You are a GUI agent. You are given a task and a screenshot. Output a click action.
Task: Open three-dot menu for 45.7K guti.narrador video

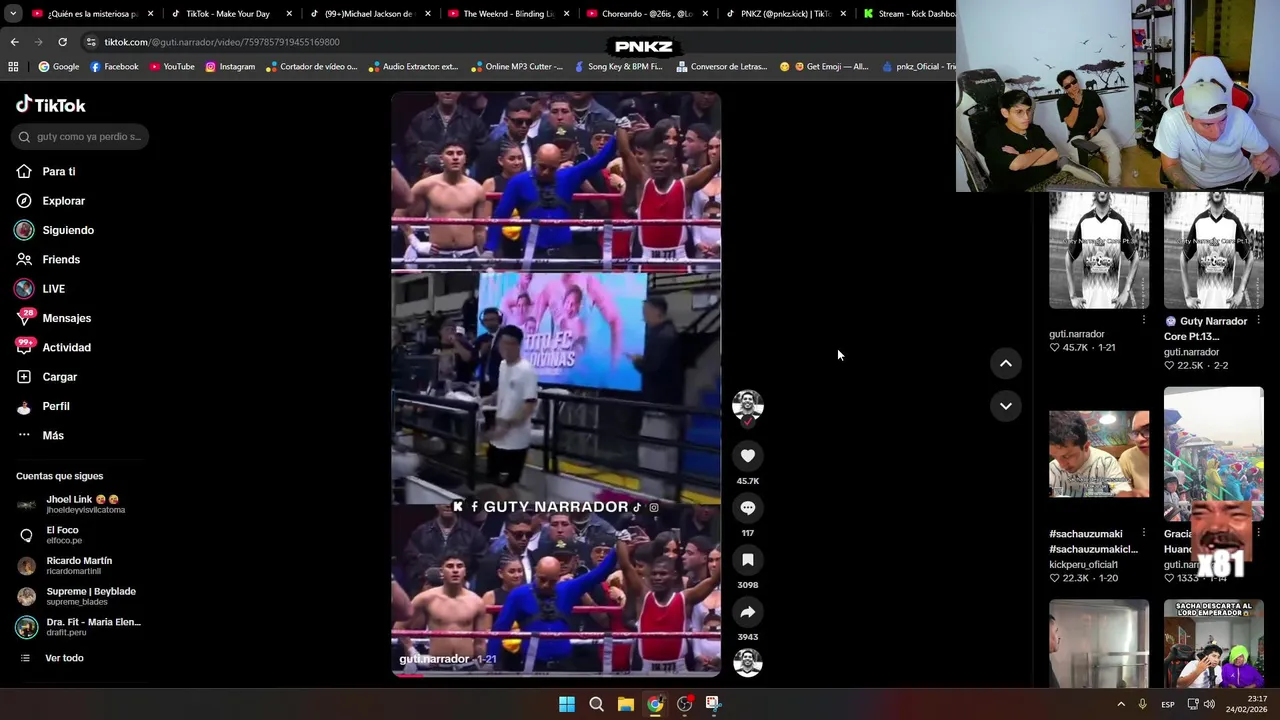[x=1143, y=320]
